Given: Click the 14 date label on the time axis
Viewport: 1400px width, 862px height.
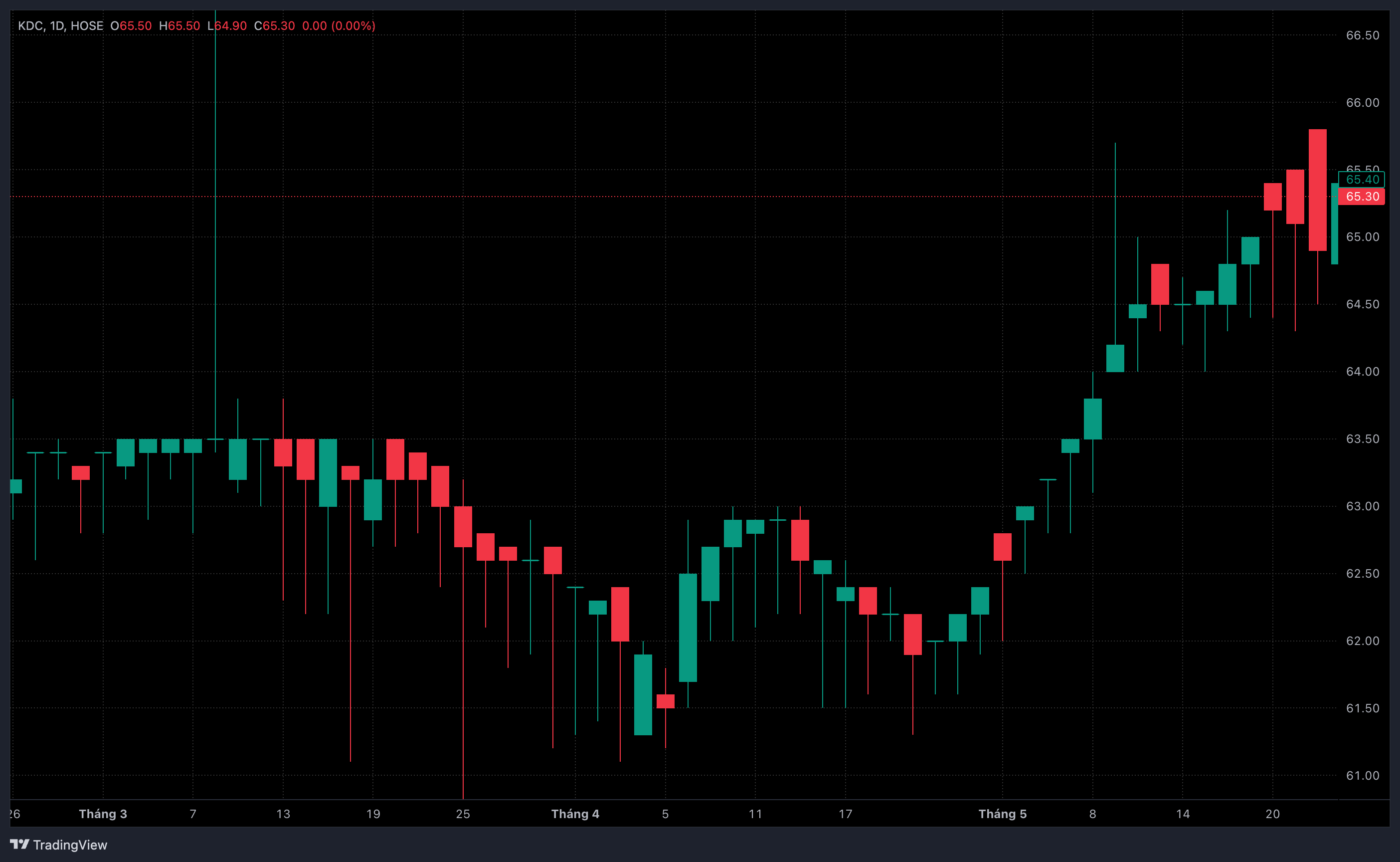Looking at the screenshot, I should click(x=1183, y=814).
